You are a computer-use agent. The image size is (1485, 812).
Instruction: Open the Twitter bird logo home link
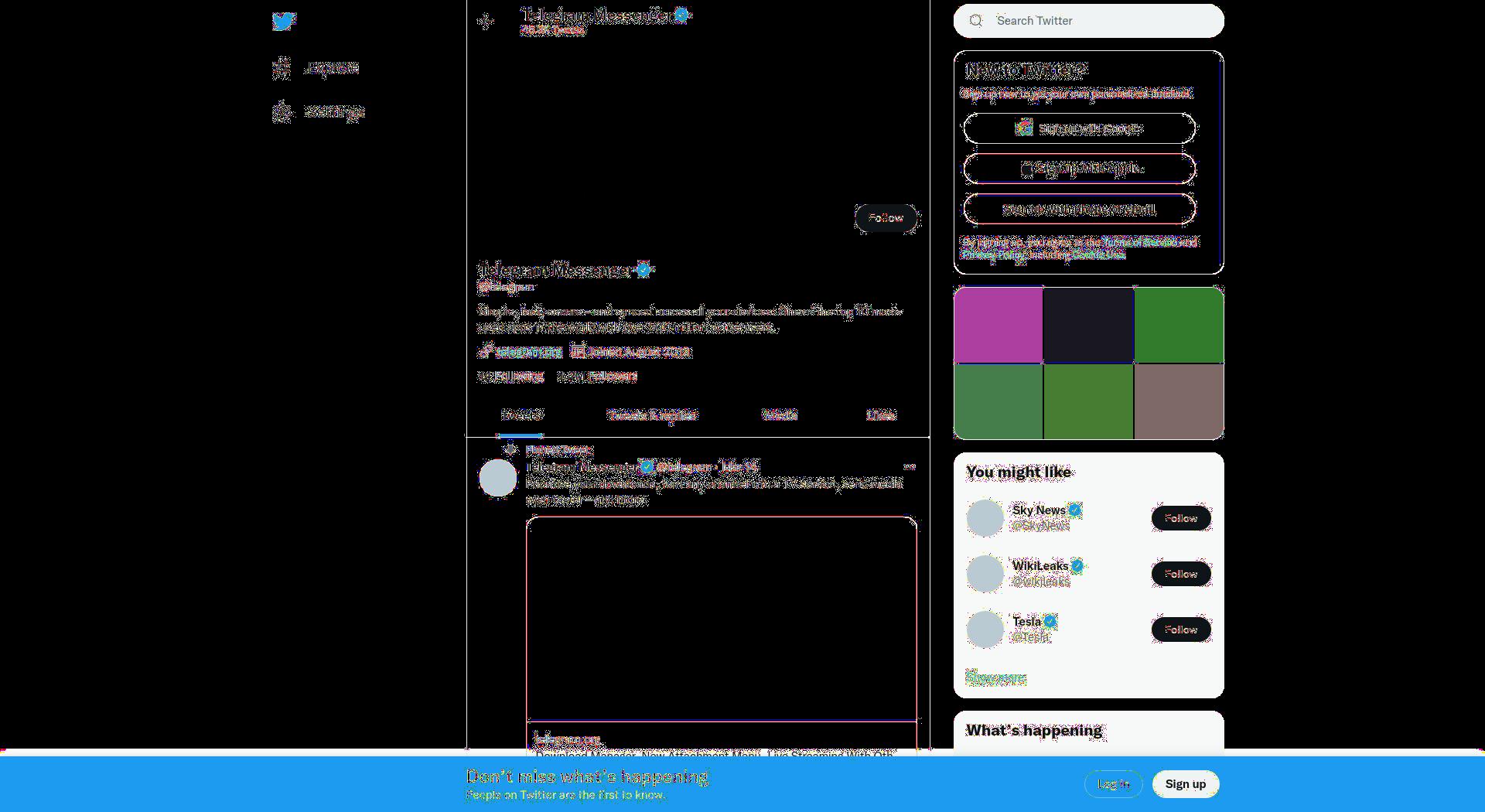[284, 22]
